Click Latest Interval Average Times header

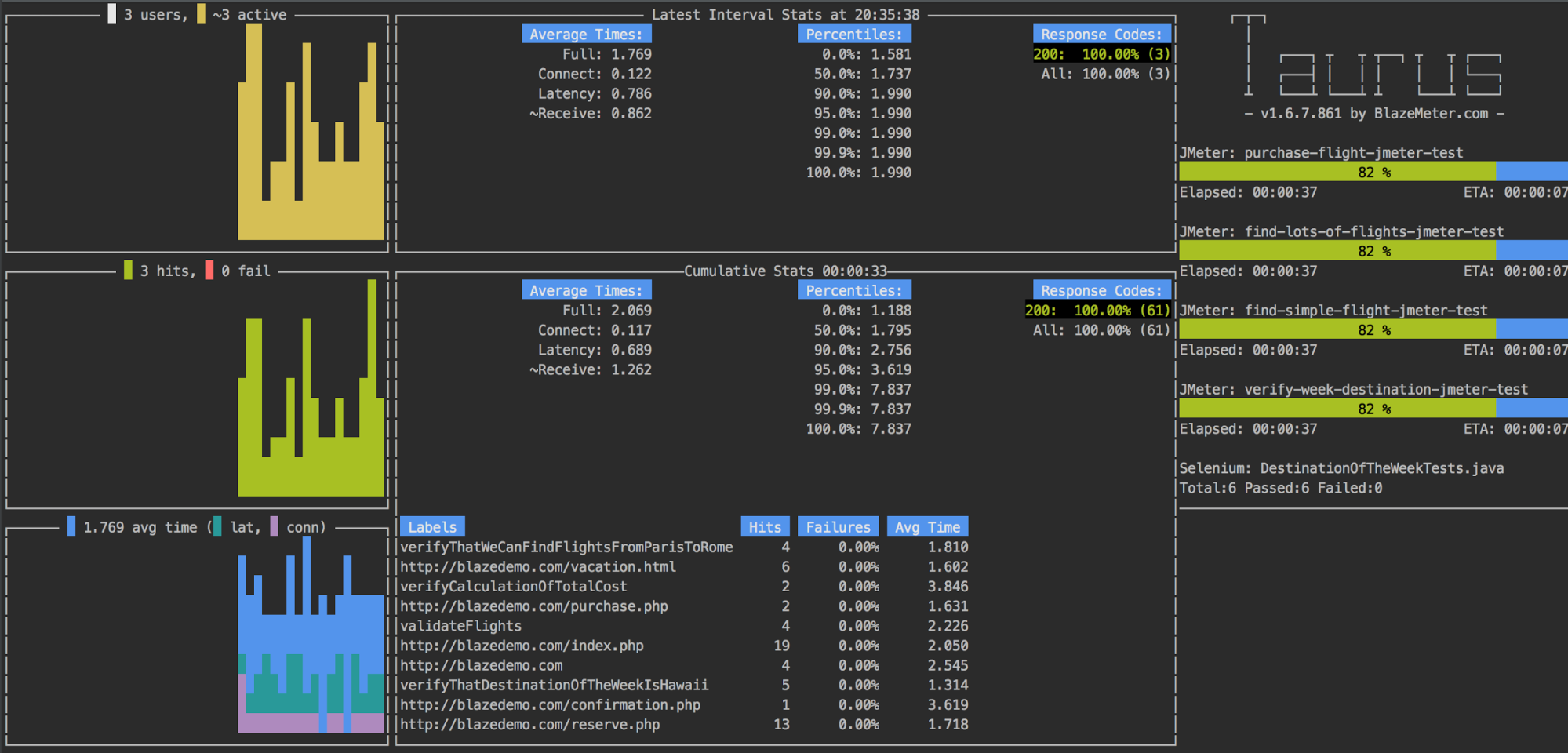pyautogui.click(x=586, y=34)
